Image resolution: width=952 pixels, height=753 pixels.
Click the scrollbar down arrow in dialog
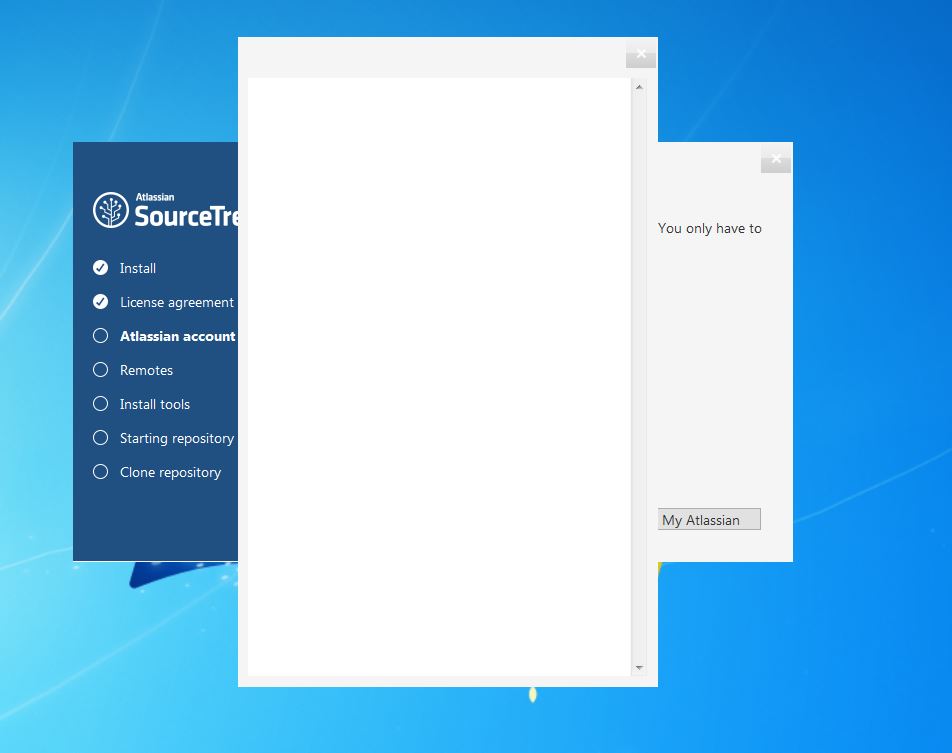pyautogui.click(x=639, y=668)
